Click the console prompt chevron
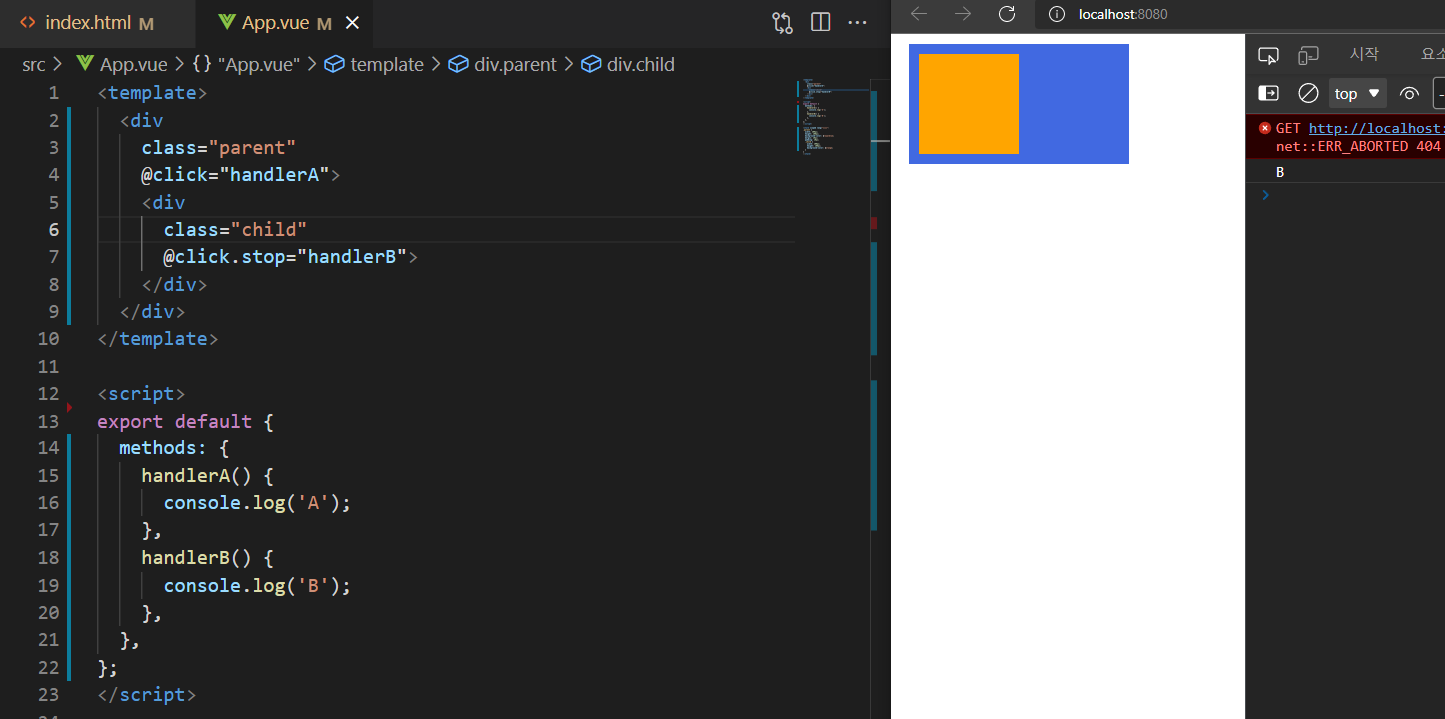 point(1266,195)
